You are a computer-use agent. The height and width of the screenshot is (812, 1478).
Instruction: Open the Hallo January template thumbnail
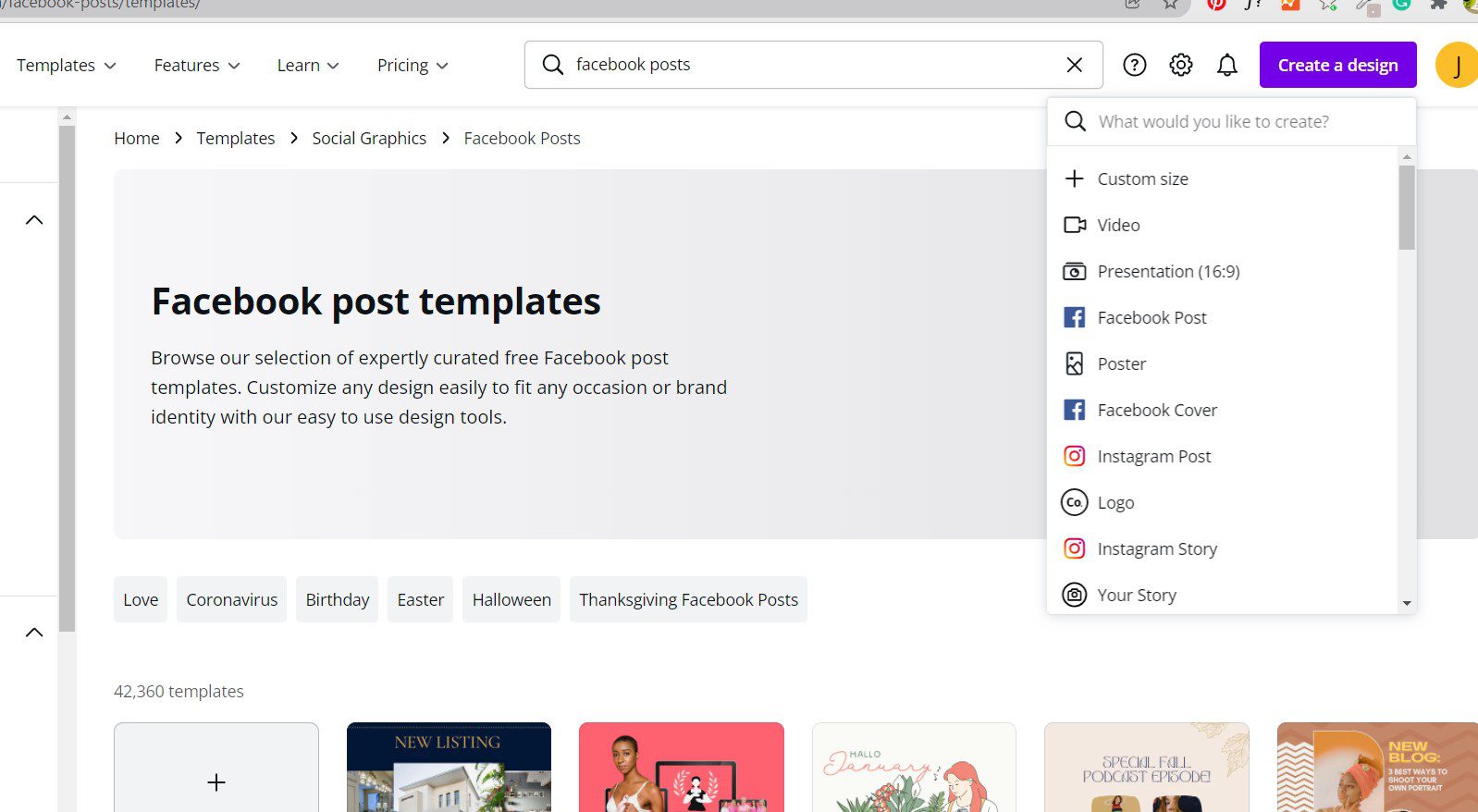pos(914,768)
